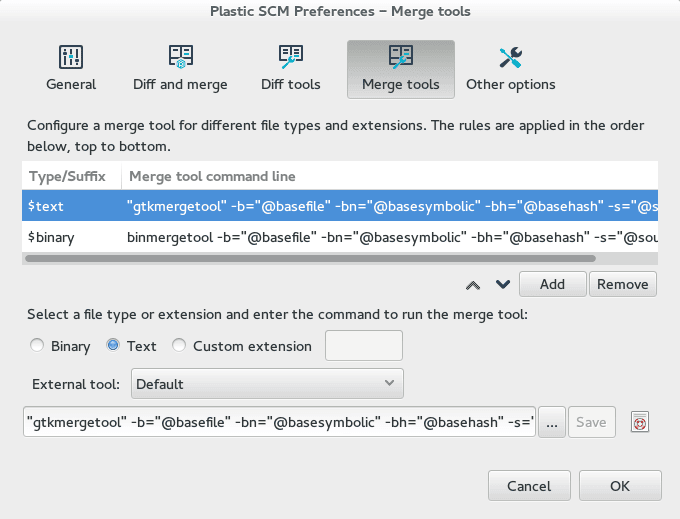Switch to the Diff tools section
The width and height of the screenshot is (680, 519).
291,69
